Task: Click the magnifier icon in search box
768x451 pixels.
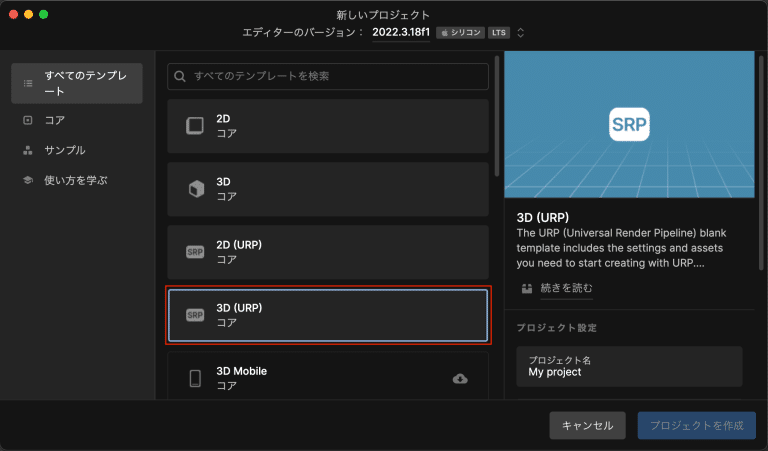Action: [x=180, y=76]
